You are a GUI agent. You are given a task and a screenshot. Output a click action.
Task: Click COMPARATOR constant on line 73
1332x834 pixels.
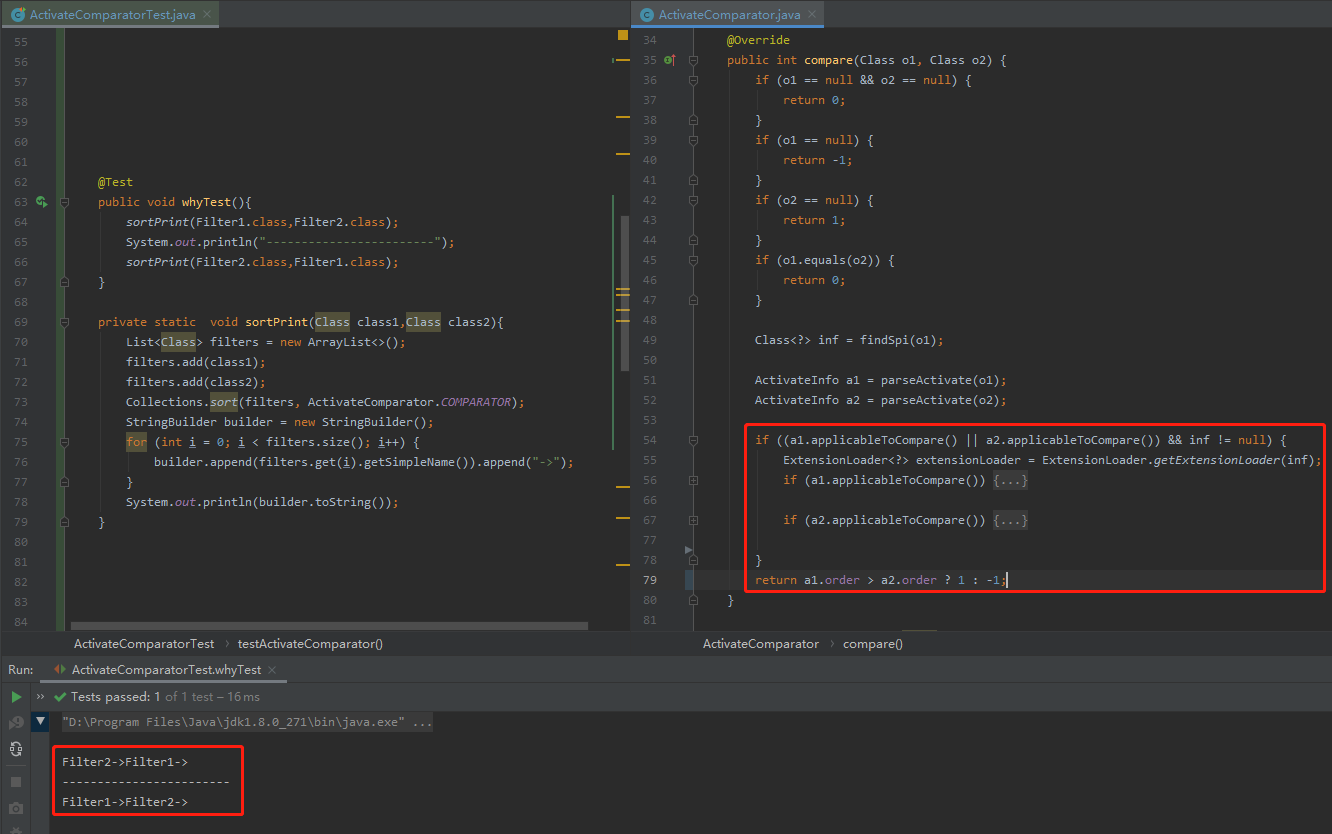(475, 402)
